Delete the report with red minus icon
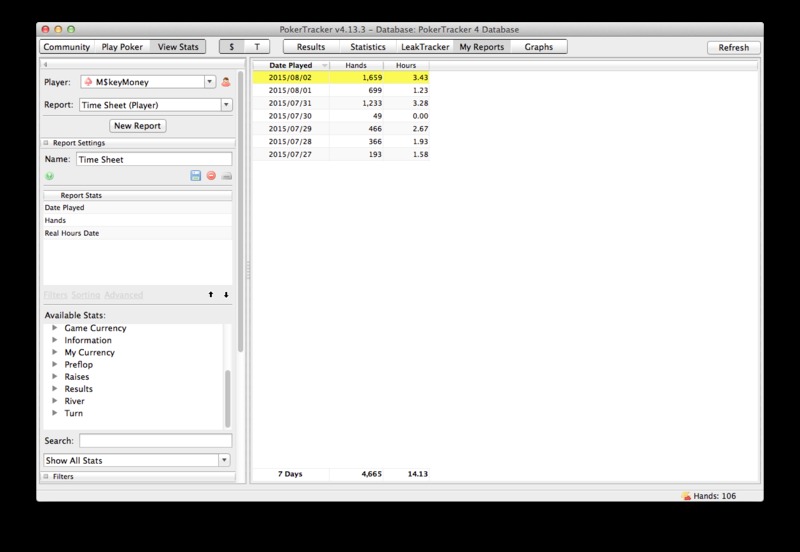800x552 pixels. pos(211,175)
